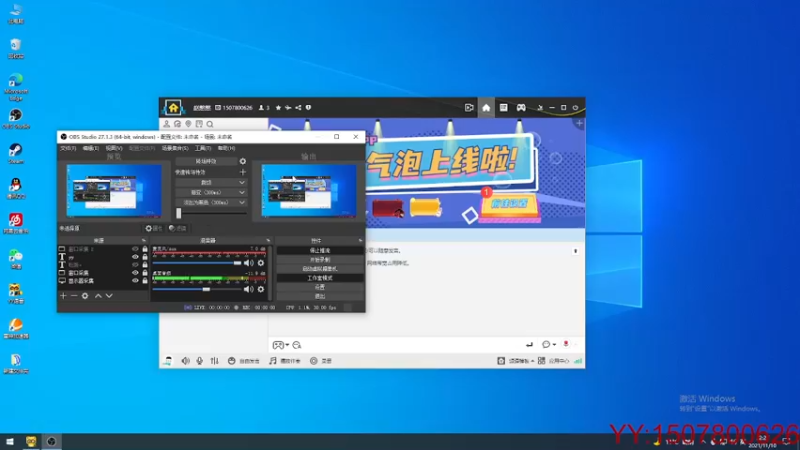The image size is (800, 450).
Task: Open settings gear for microphone audio channel
Action: tap(261, 263)
